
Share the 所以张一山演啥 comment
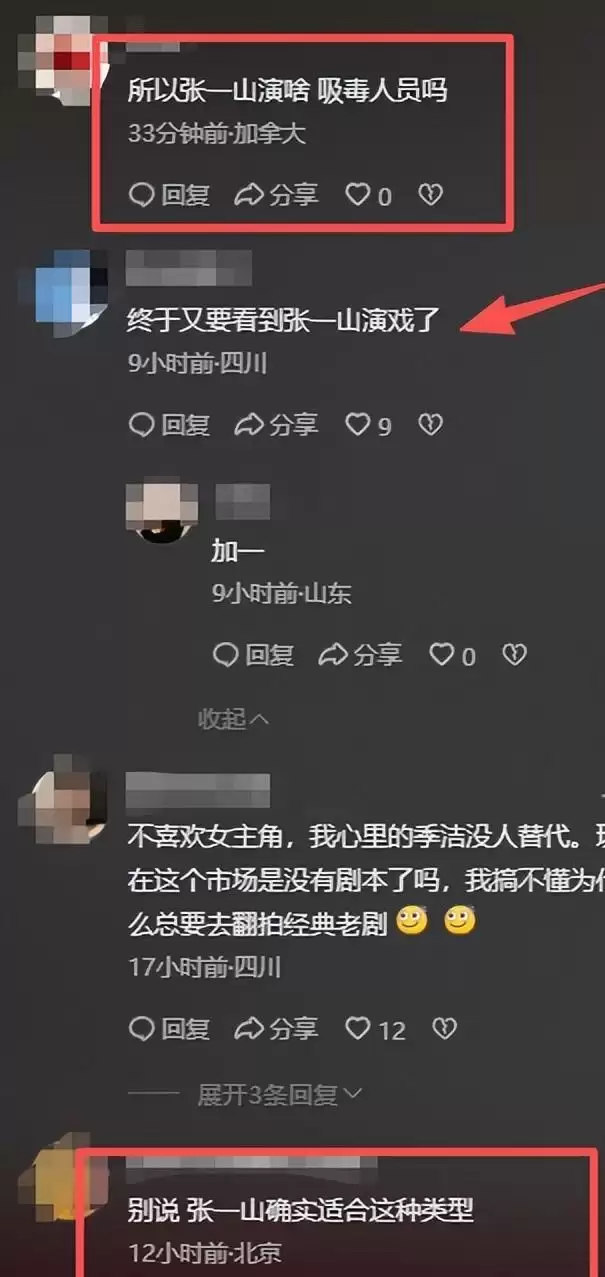(x=276, y=195)
